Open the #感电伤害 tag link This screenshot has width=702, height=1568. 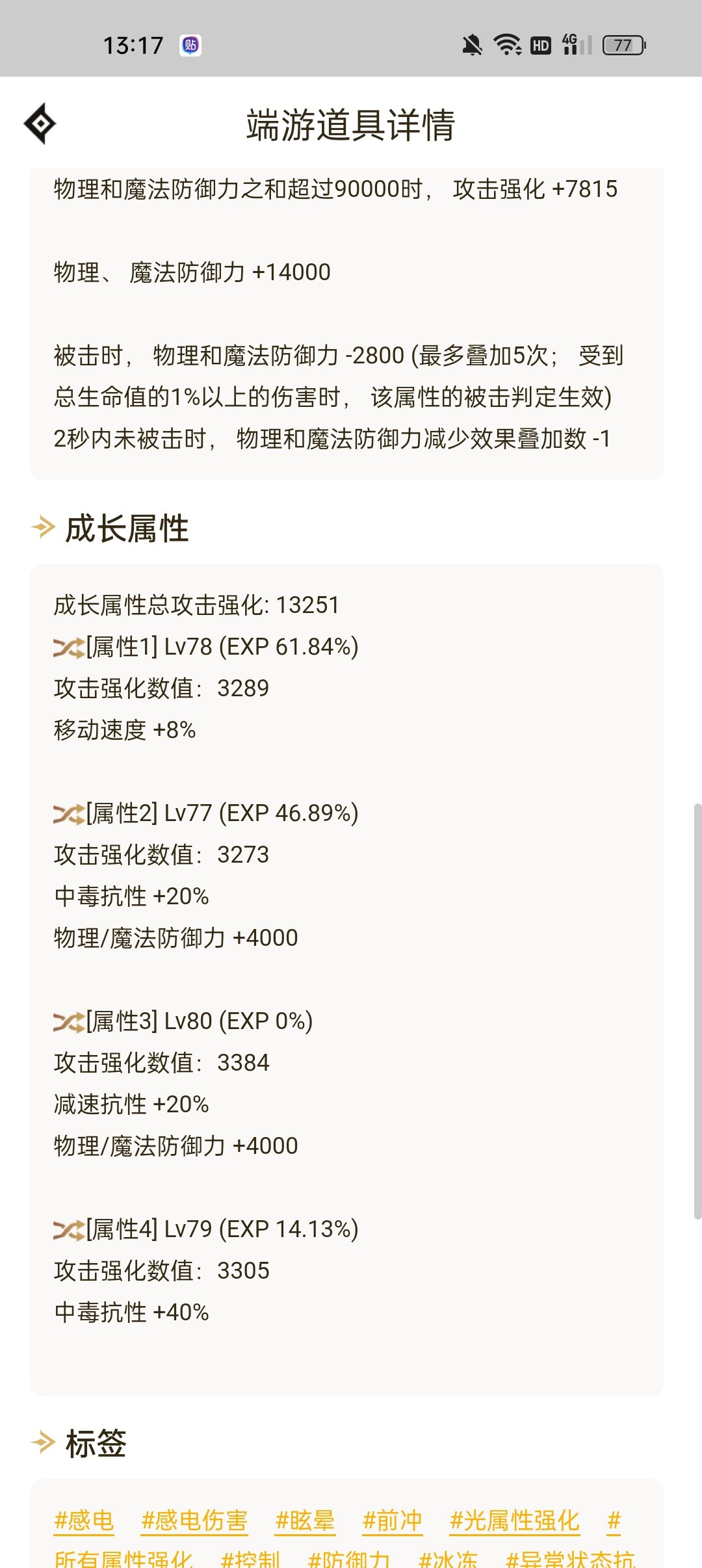coord(194,1521)
